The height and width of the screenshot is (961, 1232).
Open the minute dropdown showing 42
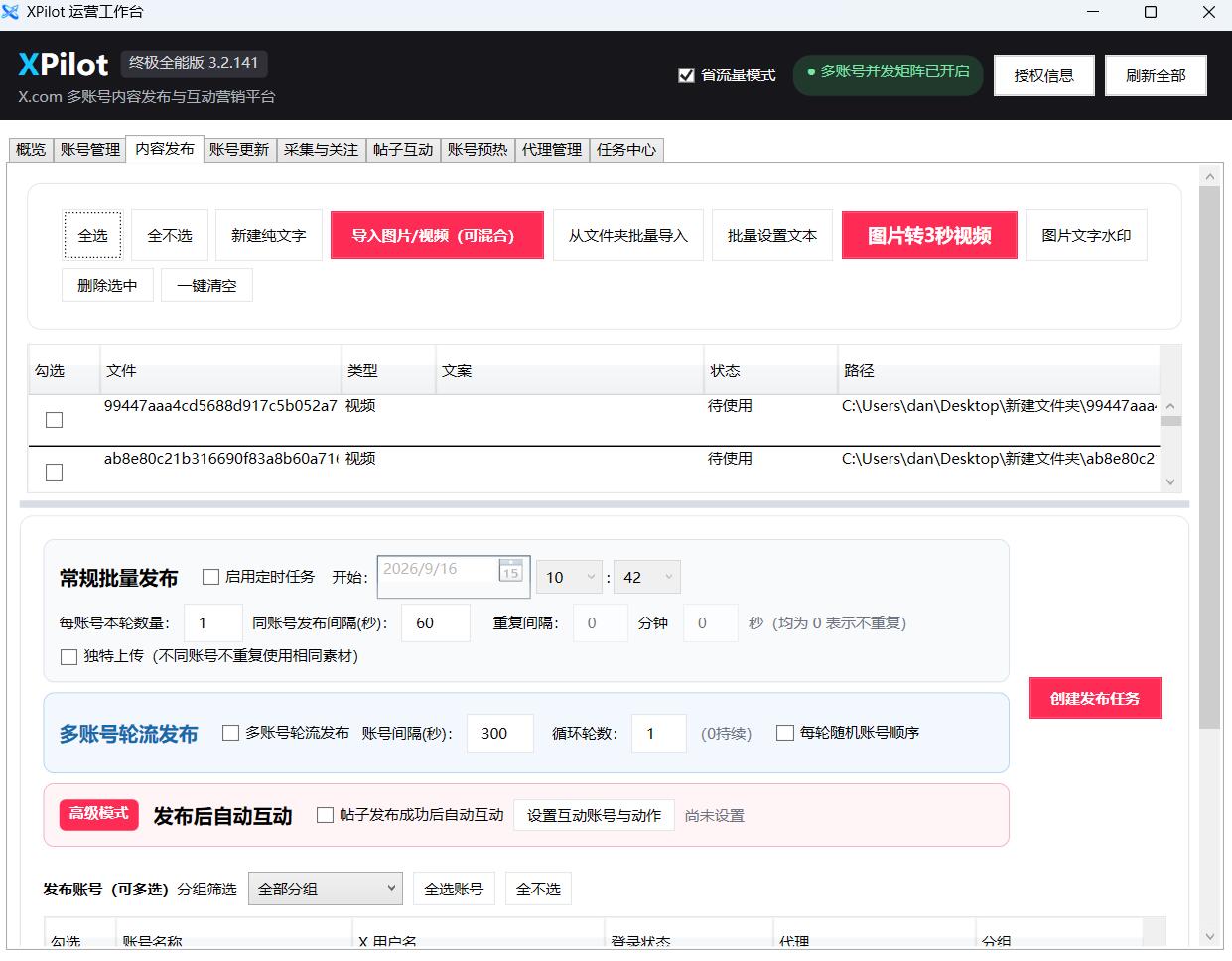click(647, 577)
